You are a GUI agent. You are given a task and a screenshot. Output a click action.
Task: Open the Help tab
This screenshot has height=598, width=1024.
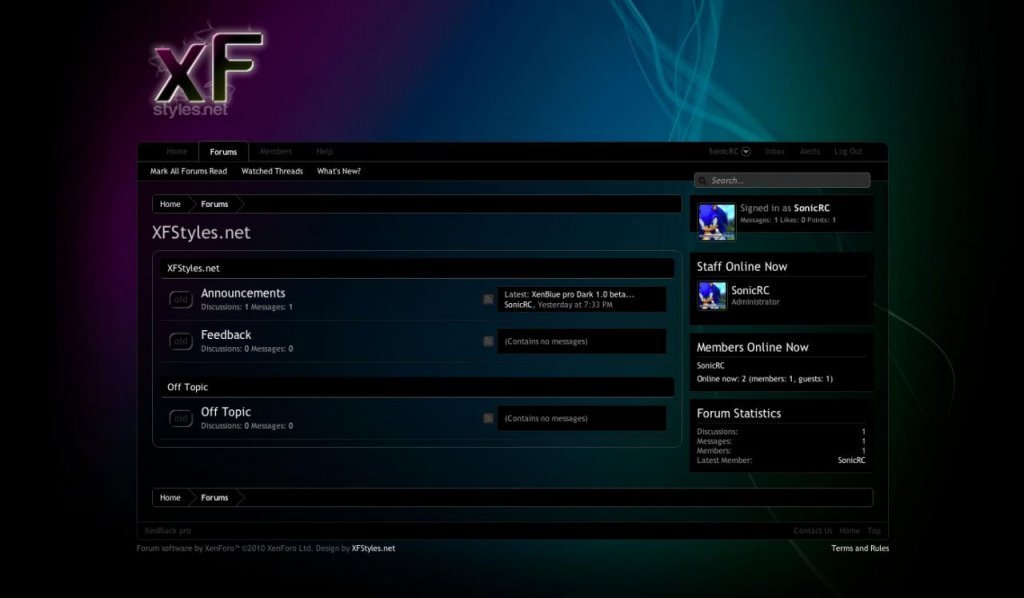pos(325,151)
